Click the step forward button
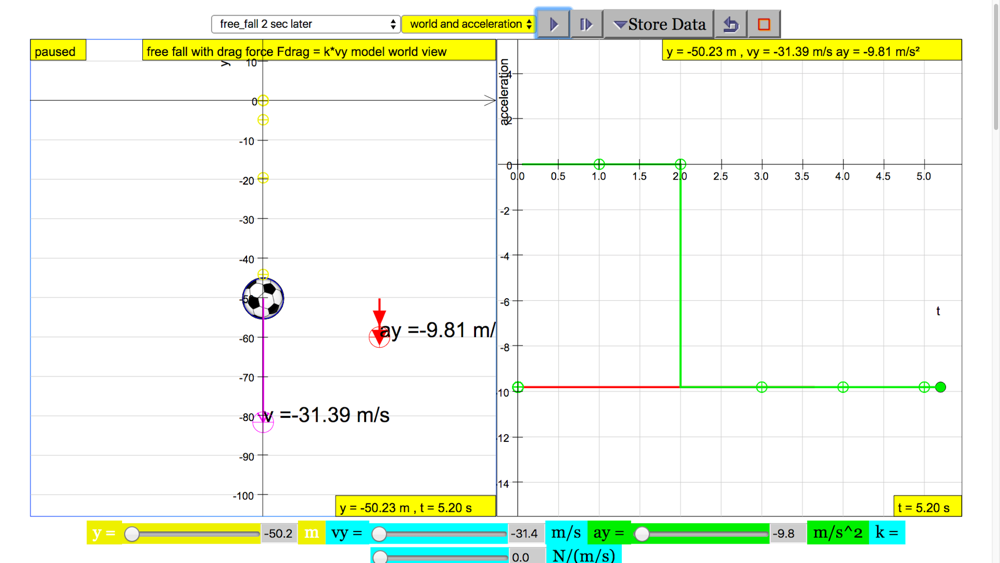Screen dimensions: 1000x563 click(586, 24)
